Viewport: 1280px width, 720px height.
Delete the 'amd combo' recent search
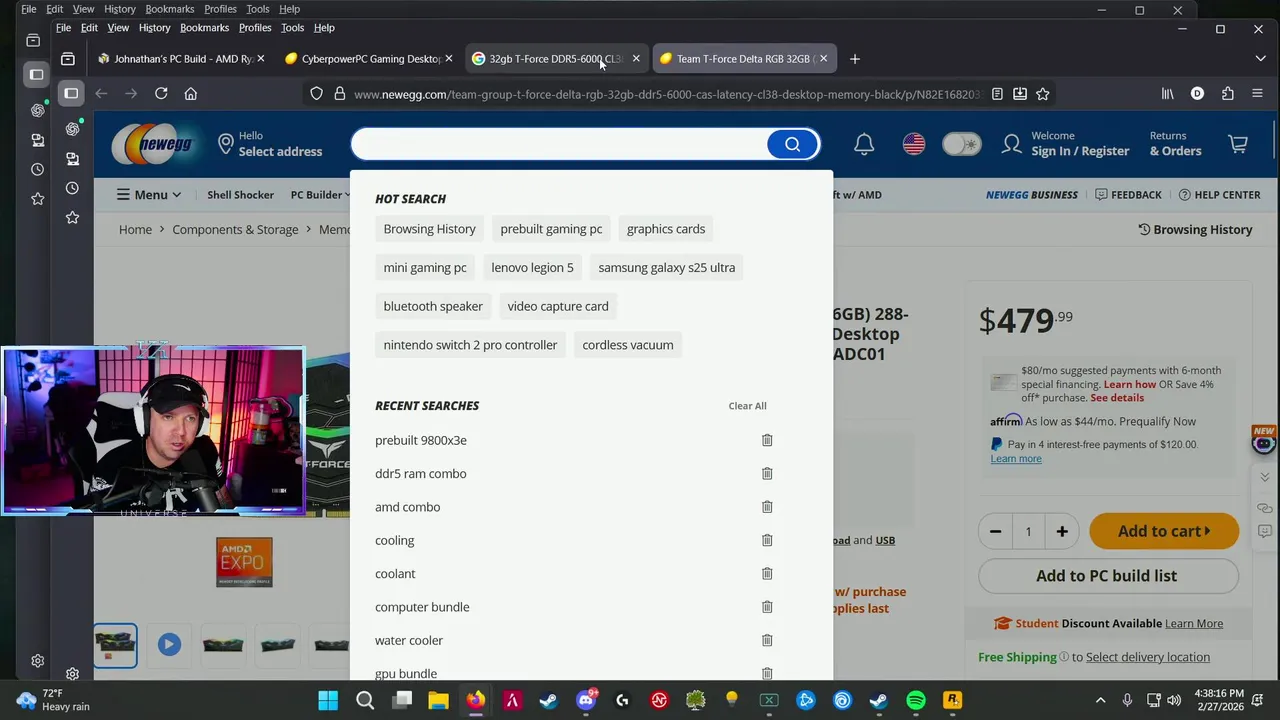(767, 507)
